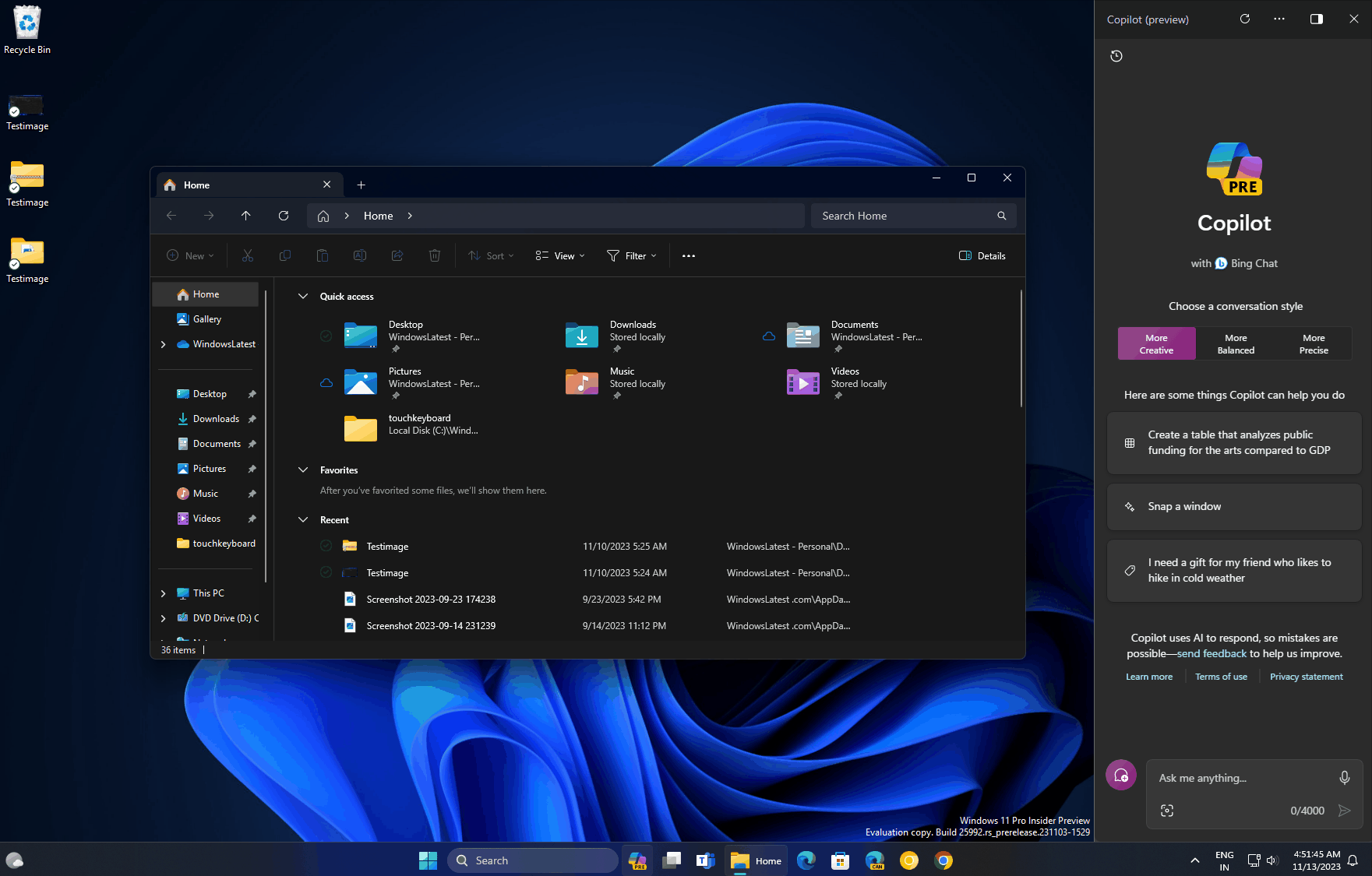
Task: Click the file list vertical scrollbar
Action: coord(1021,348)
